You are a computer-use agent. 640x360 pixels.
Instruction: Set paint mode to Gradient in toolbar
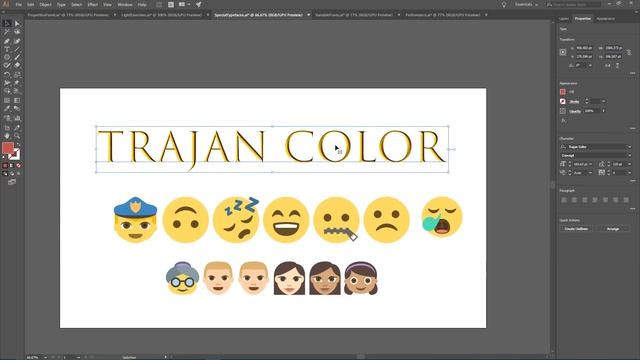[x=12, y=165]
